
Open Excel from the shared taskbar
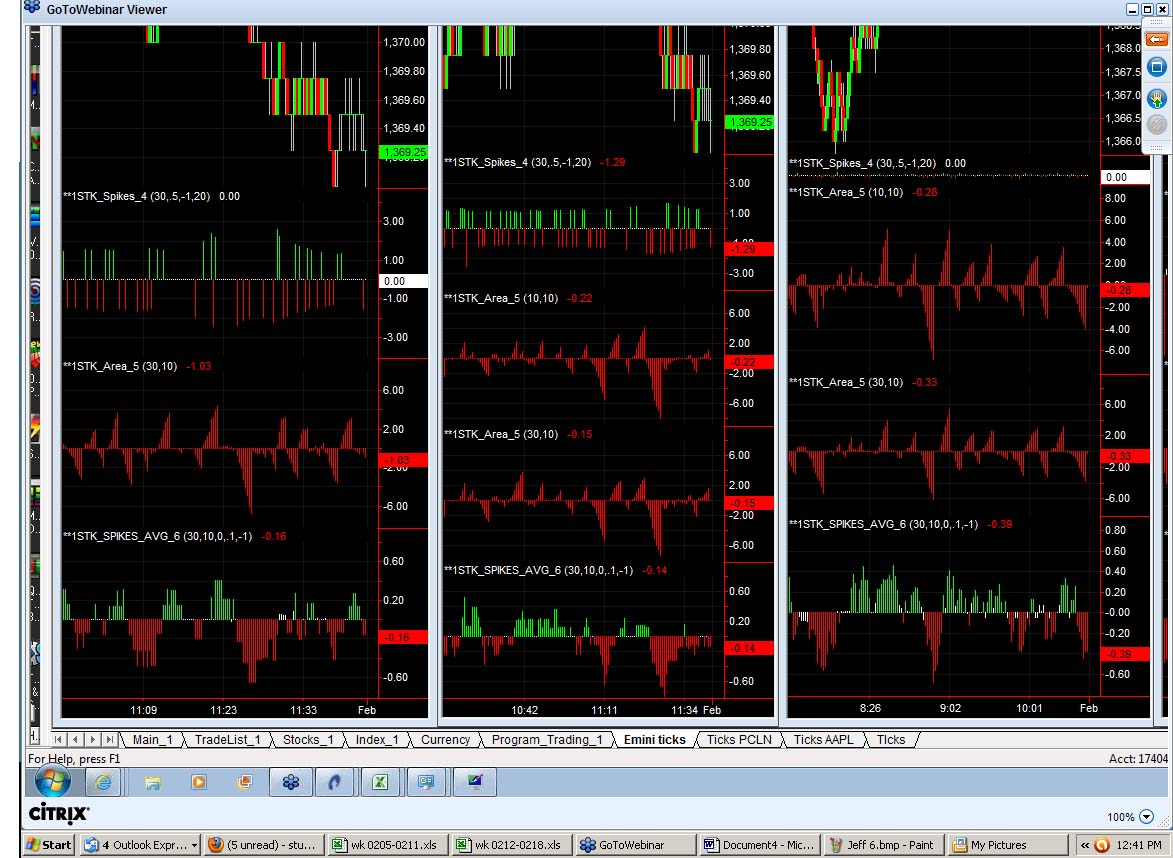[380, 782]
